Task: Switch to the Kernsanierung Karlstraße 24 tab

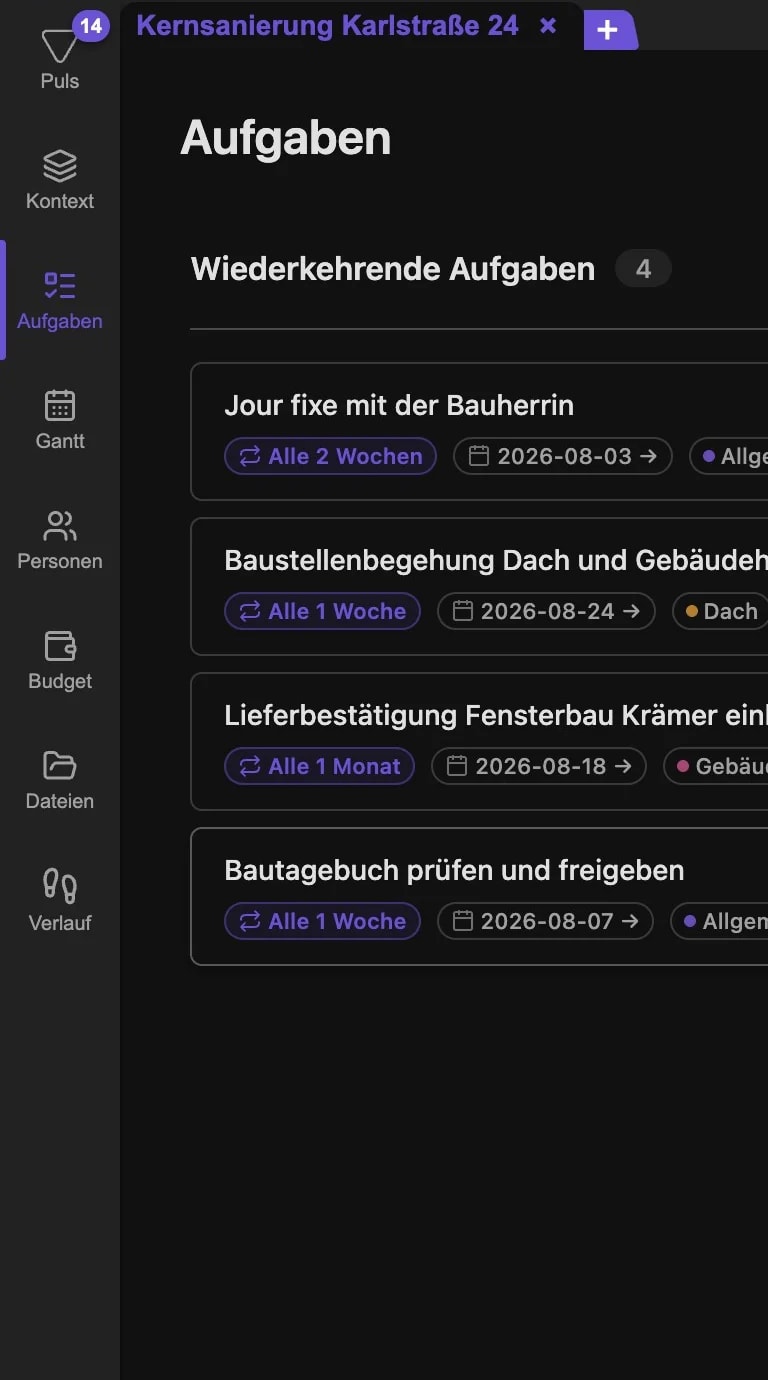Action: 328,26
